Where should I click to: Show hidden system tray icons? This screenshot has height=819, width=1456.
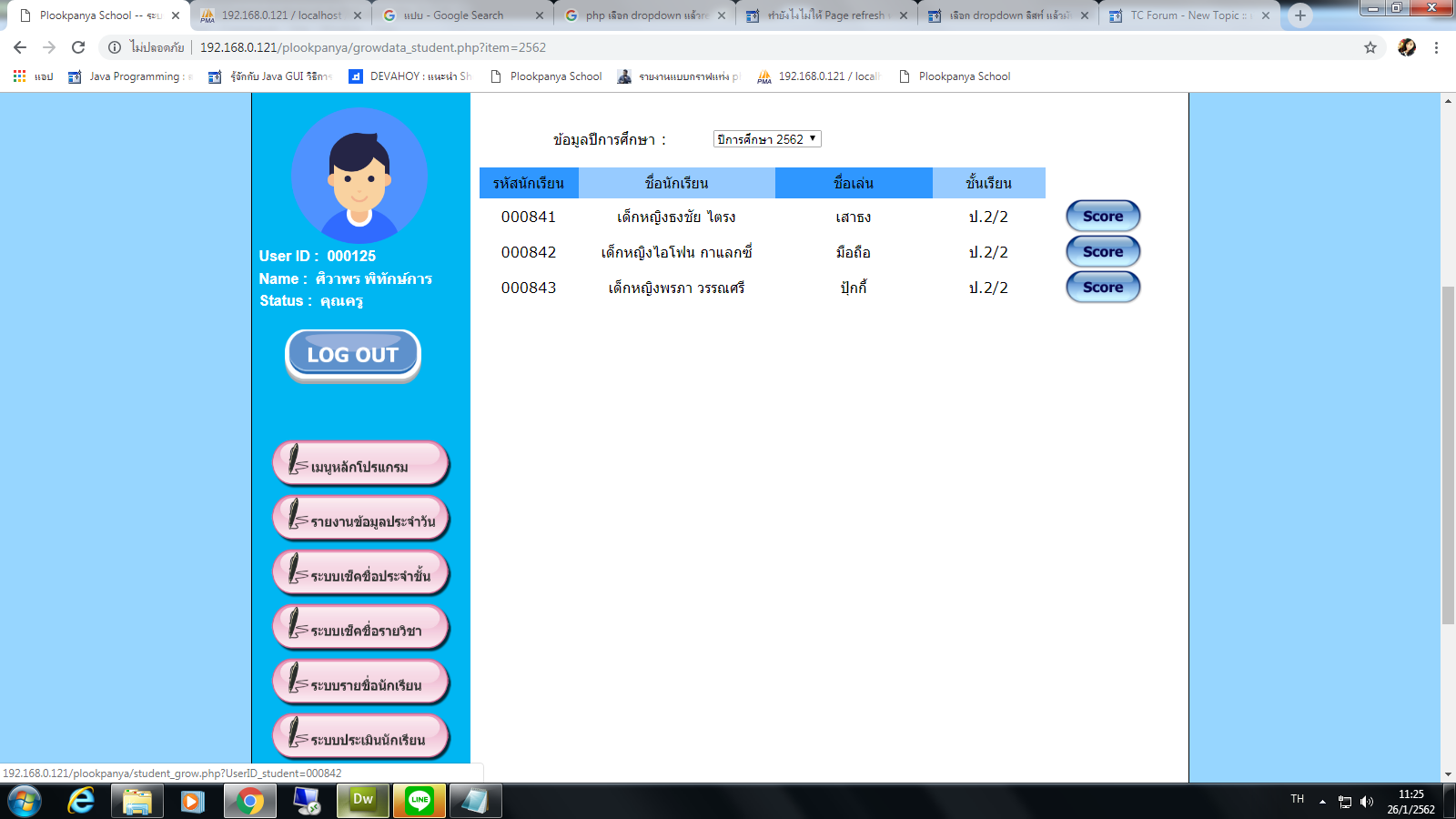point(1322,802)
